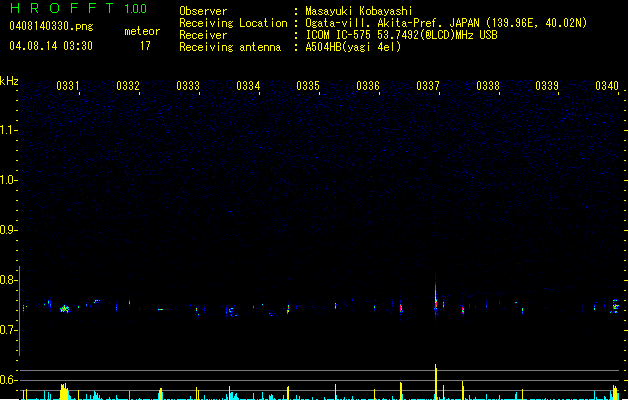Image resolution: width=629 pixels, height=400 pixels.
Task: Click the 0331 time marker
Action: pos(67,86)
